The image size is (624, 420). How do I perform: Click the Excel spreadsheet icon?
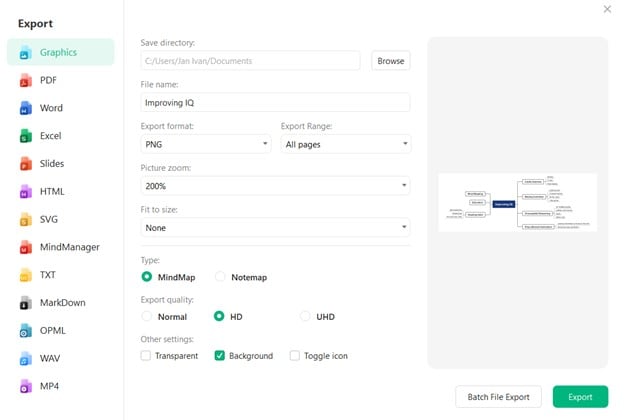tap(25, 136)
